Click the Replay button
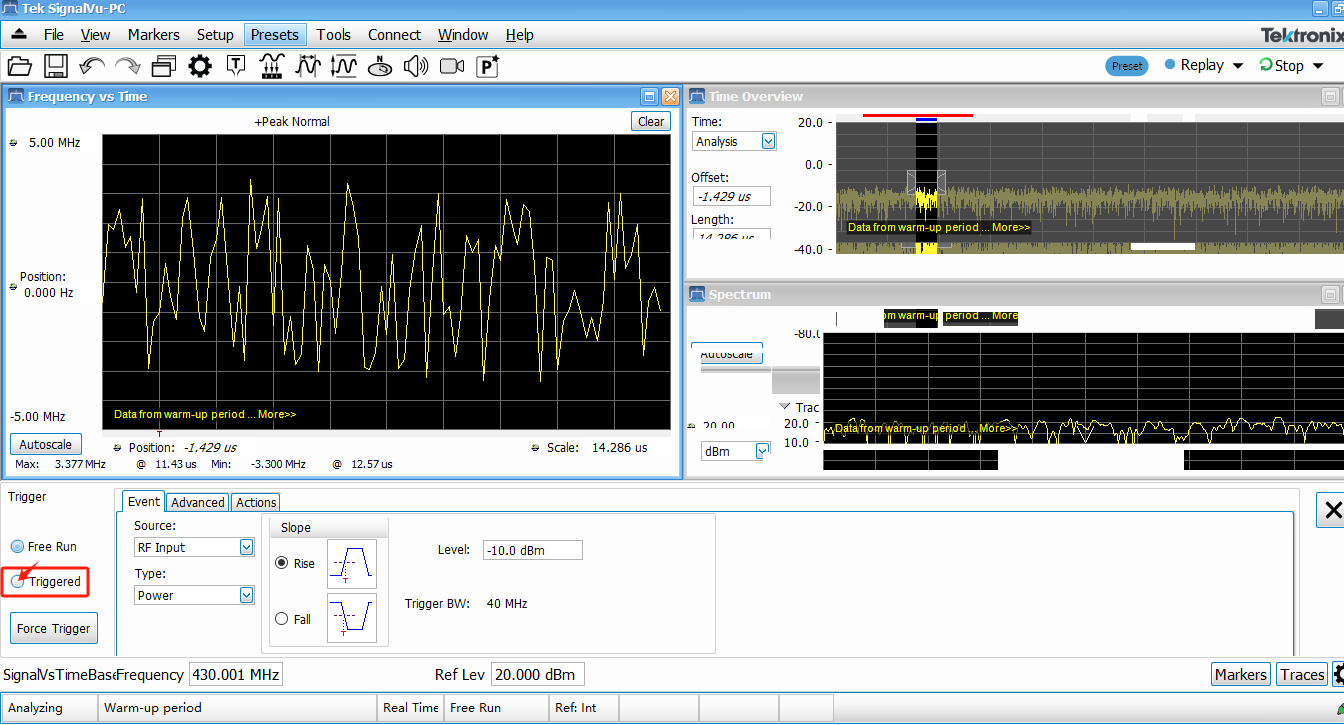Screen dimensions: 1344x725 [1194, 65]
